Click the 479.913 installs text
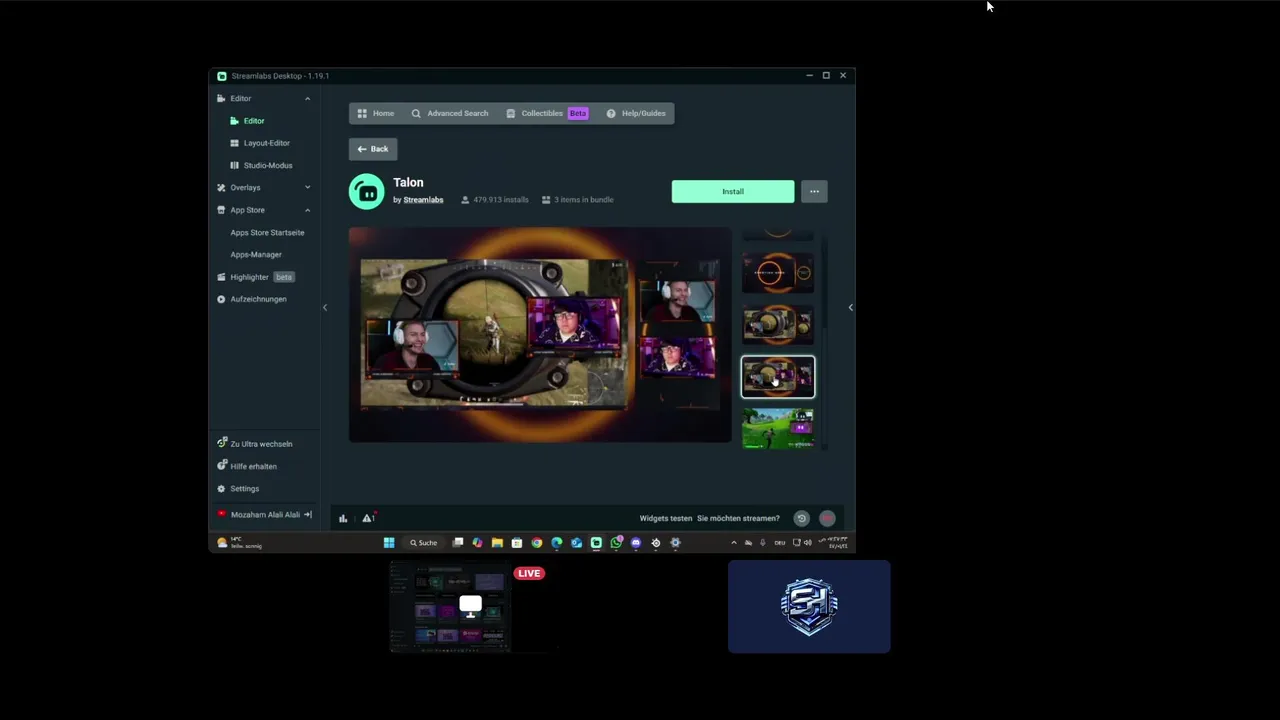The width and height of the screenshot is (1280, 720). pyautogui.click(x=500, y=200)
